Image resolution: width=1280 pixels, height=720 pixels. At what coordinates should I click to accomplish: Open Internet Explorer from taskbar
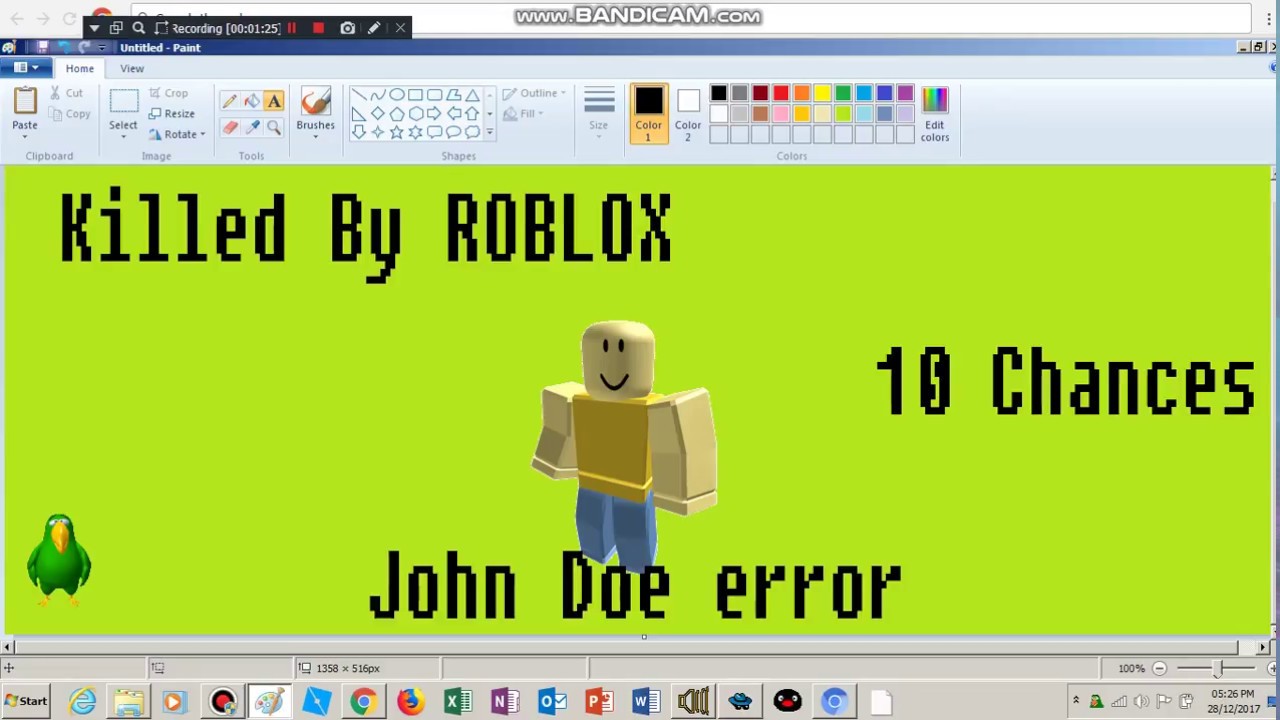click(x=82, y=702)
